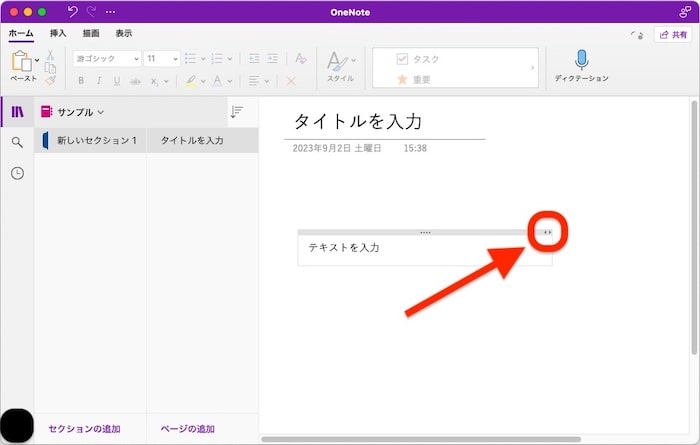Click the Copy icon
Viewport: 700px width, 445px height.
pos(50,68)
